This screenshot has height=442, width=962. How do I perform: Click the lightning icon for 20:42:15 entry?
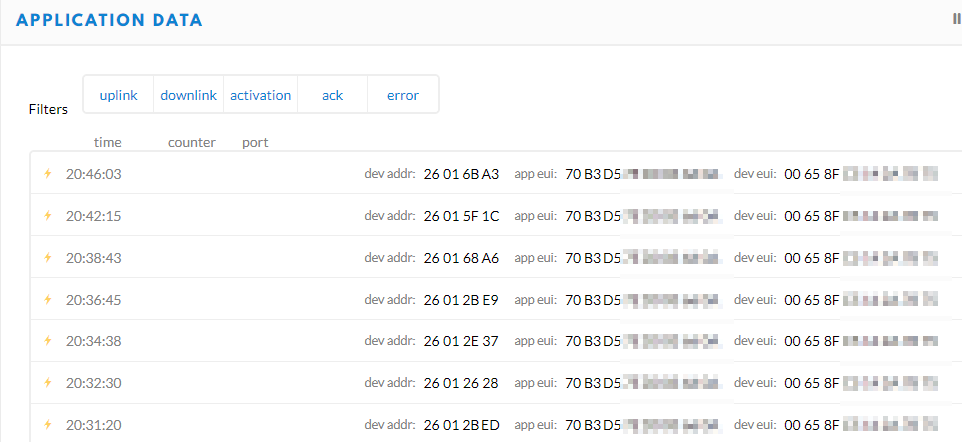48,215
